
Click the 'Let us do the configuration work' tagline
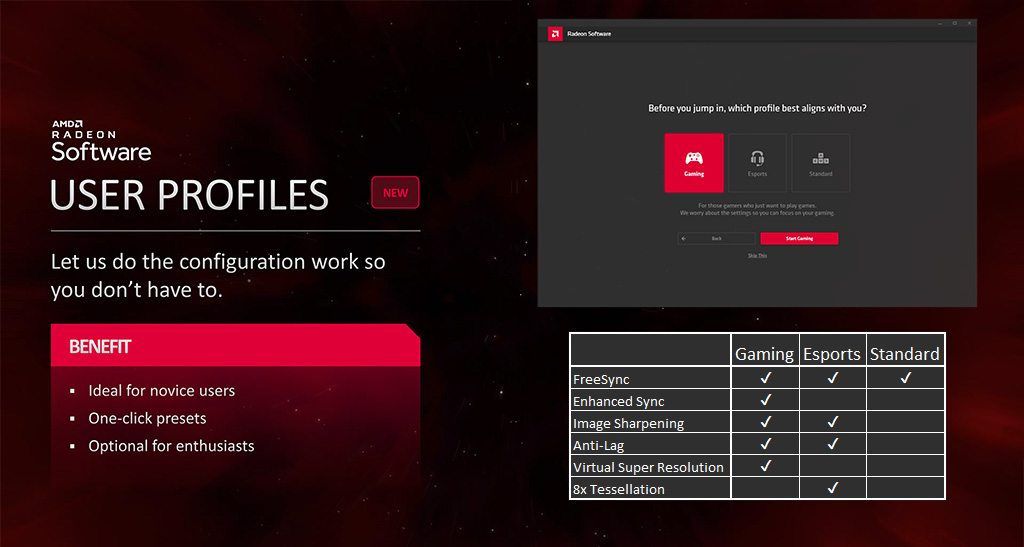pos(218,276)
